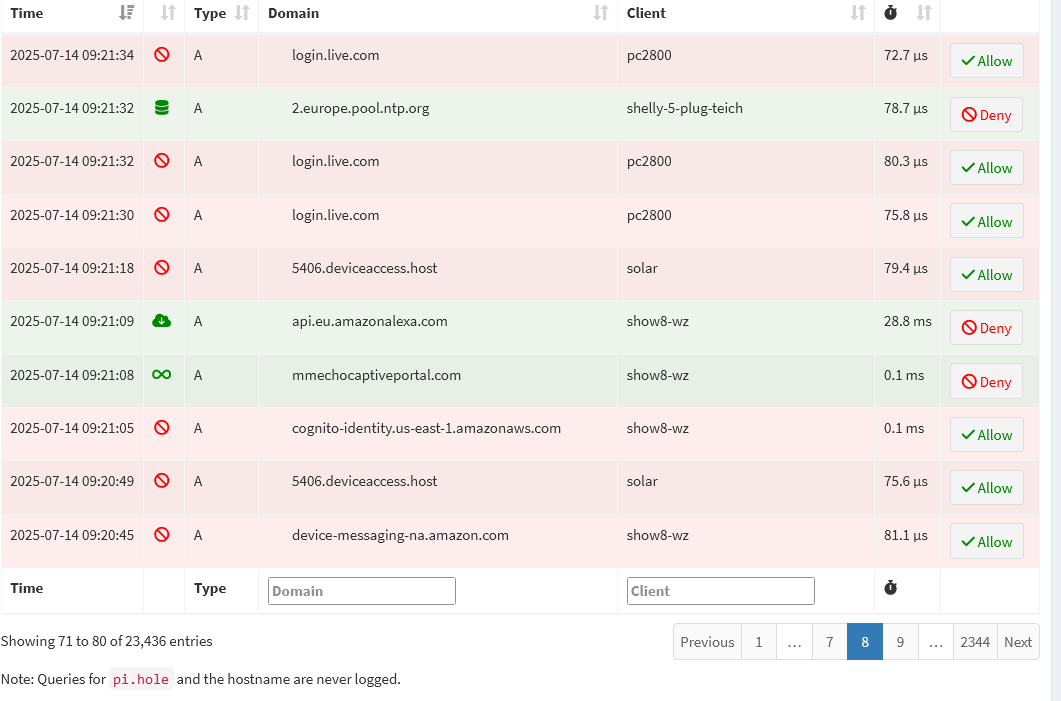1061x701 pixels.
Task: Click blocked icon for device-messaging-na.amazon.com
Action: pos(162,535)
